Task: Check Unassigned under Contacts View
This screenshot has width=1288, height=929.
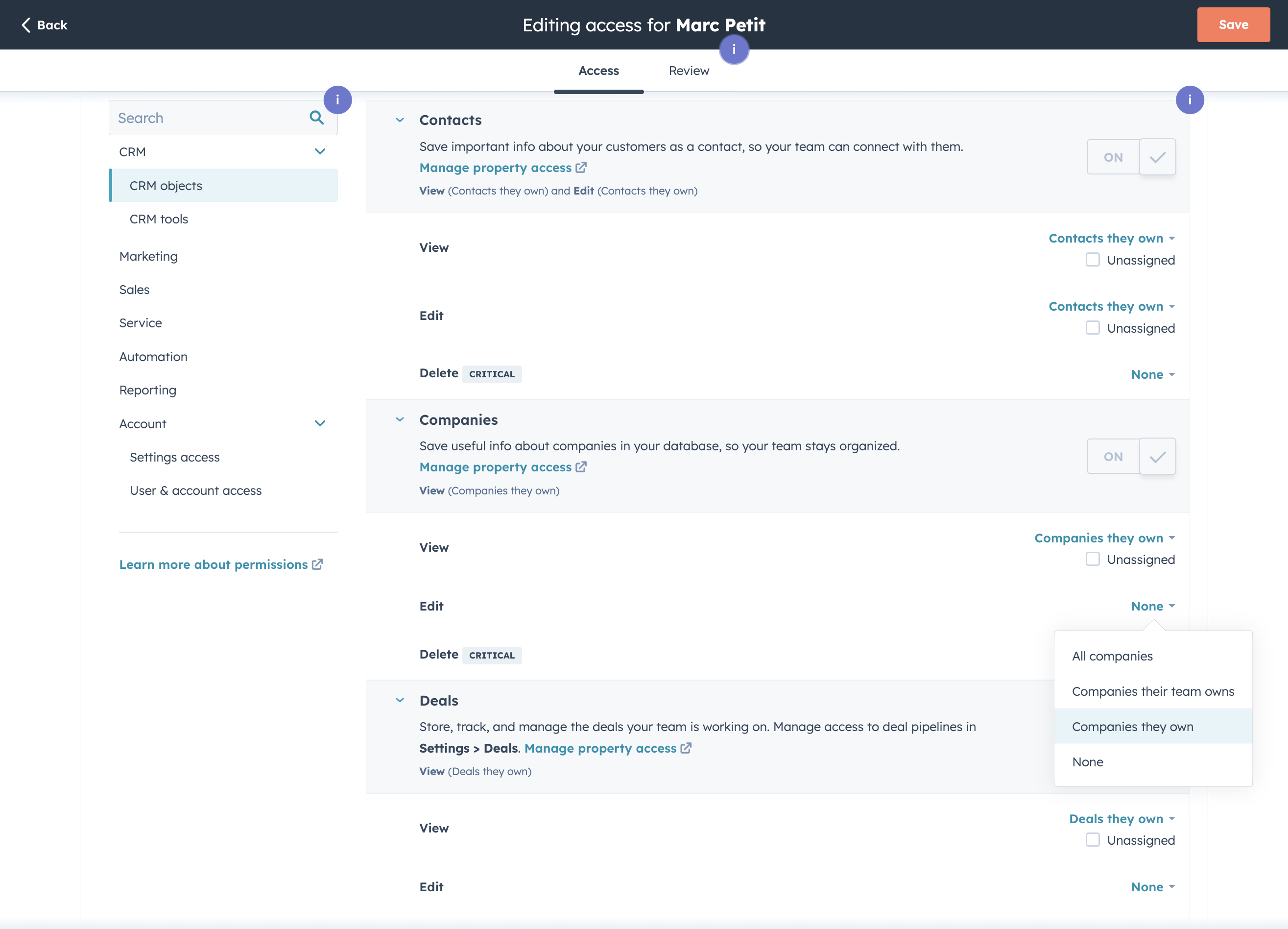Action: click(1093, 260)
